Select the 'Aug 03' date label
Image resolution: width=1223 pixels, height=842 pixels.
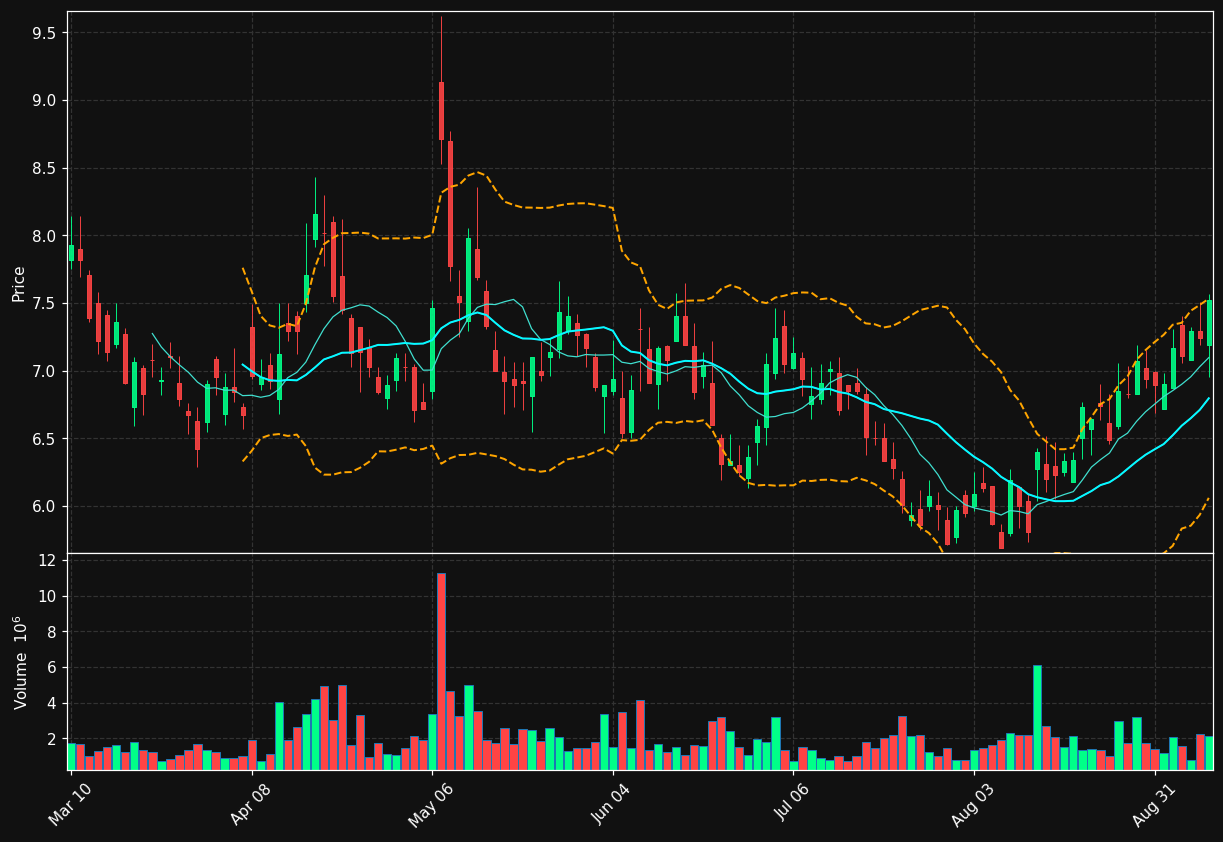coord(974,806)
